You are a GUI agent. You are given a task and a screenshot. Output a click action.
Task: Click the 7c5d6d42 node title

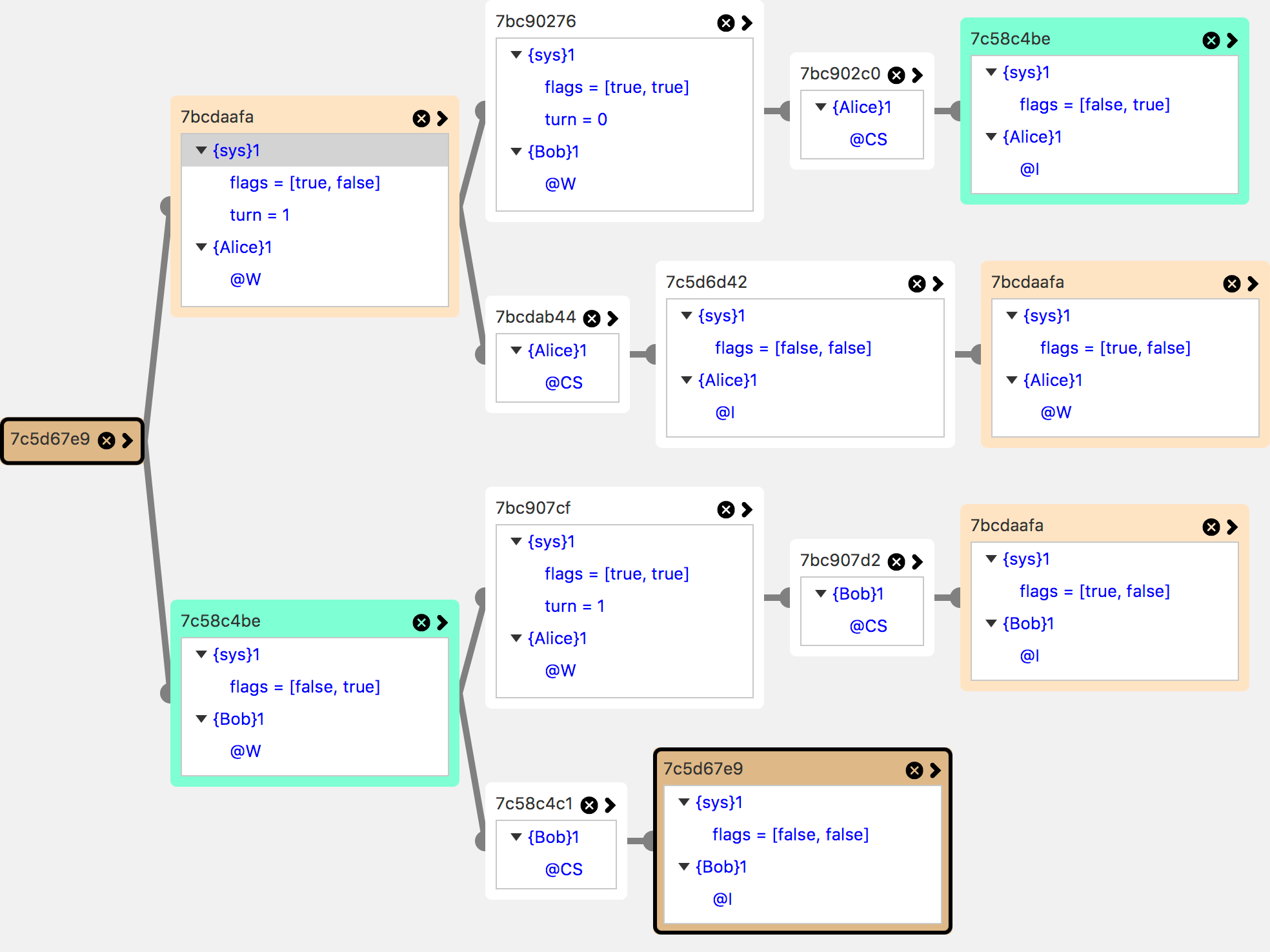(707, 282)
